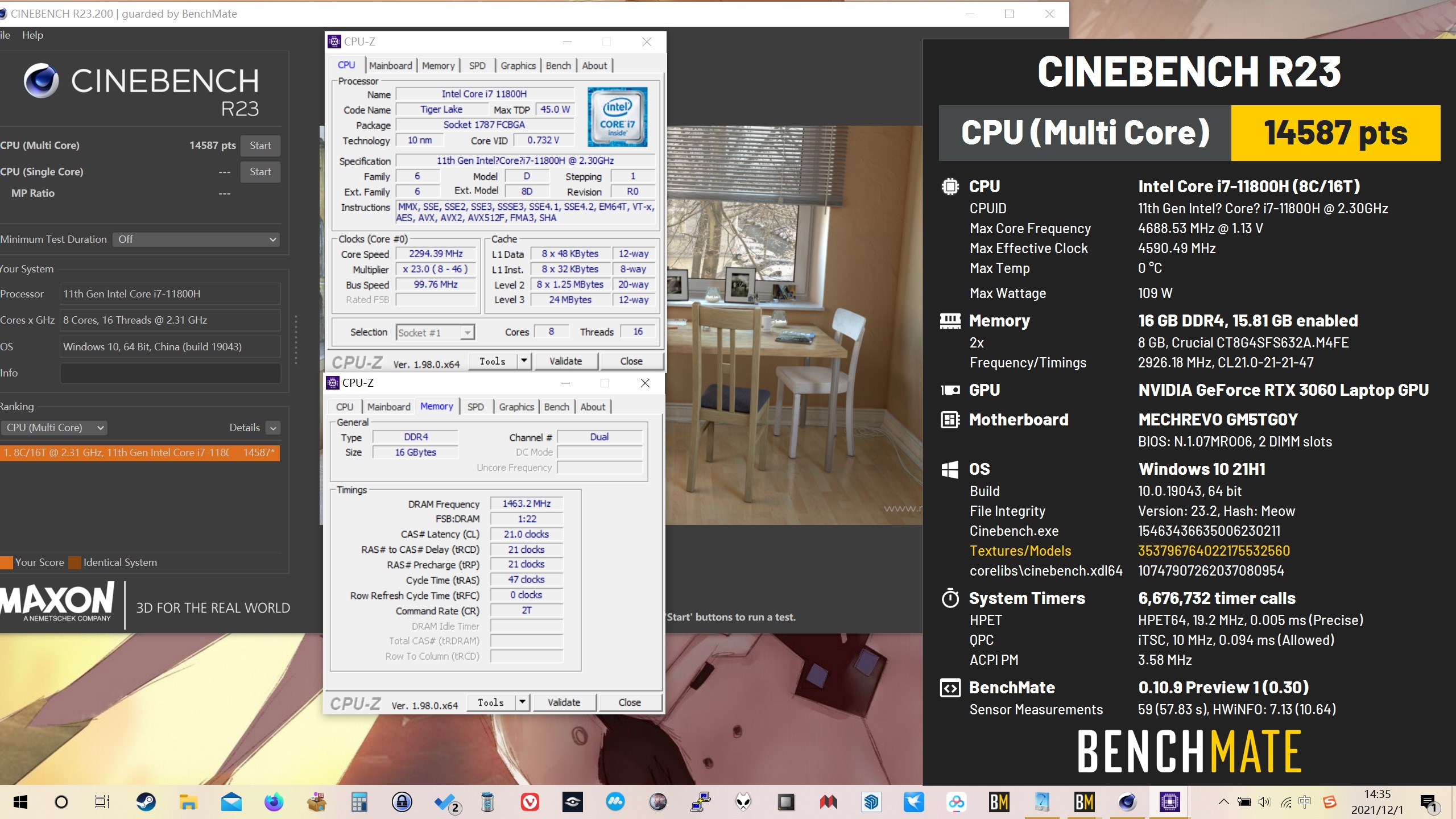Click DRAM Frequency value 1463.2 MHz

[527, 504]
